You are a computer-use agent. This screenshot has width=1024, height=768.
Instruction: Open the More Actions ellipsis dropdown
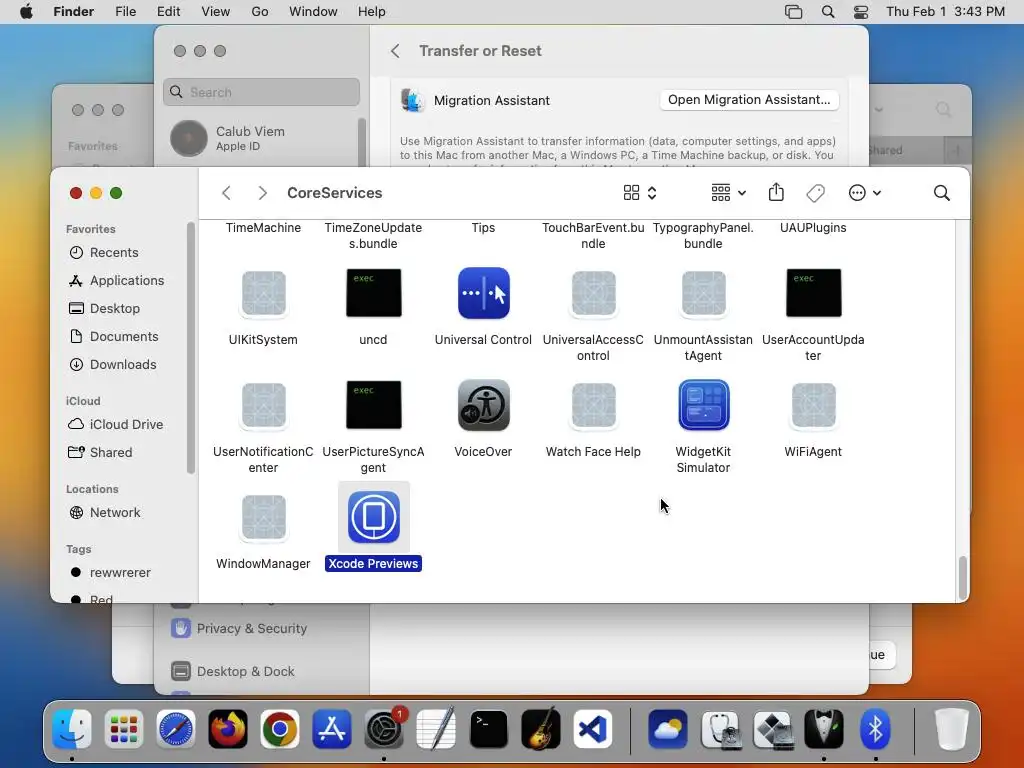point(865,193)
